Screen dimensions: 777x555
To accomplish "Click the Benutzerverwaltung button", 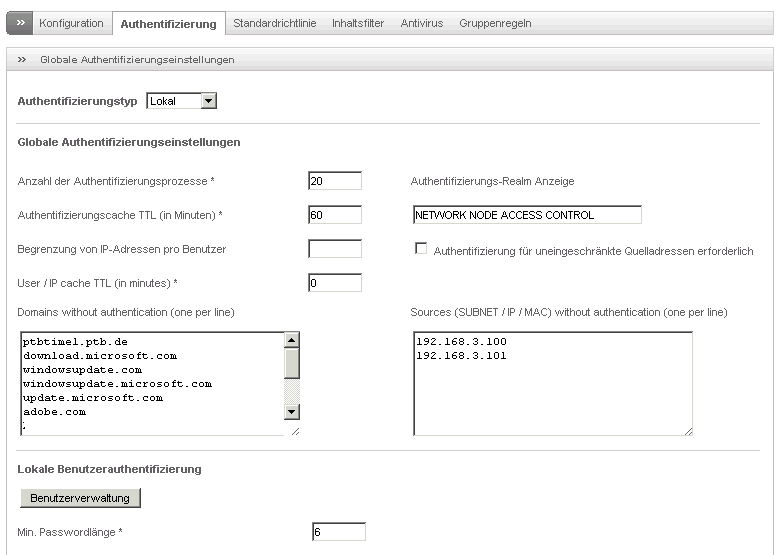I will point(80,498).
